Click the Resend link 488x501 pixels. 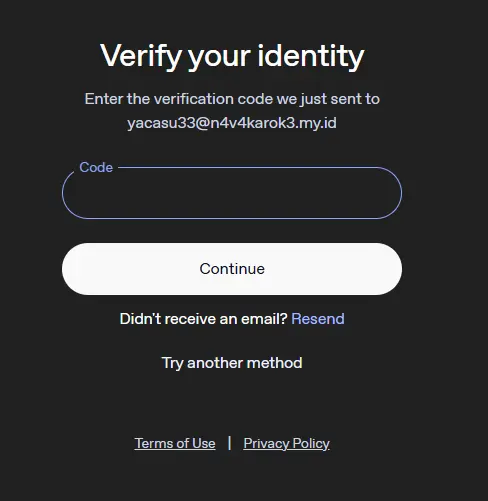click(318, 319)
